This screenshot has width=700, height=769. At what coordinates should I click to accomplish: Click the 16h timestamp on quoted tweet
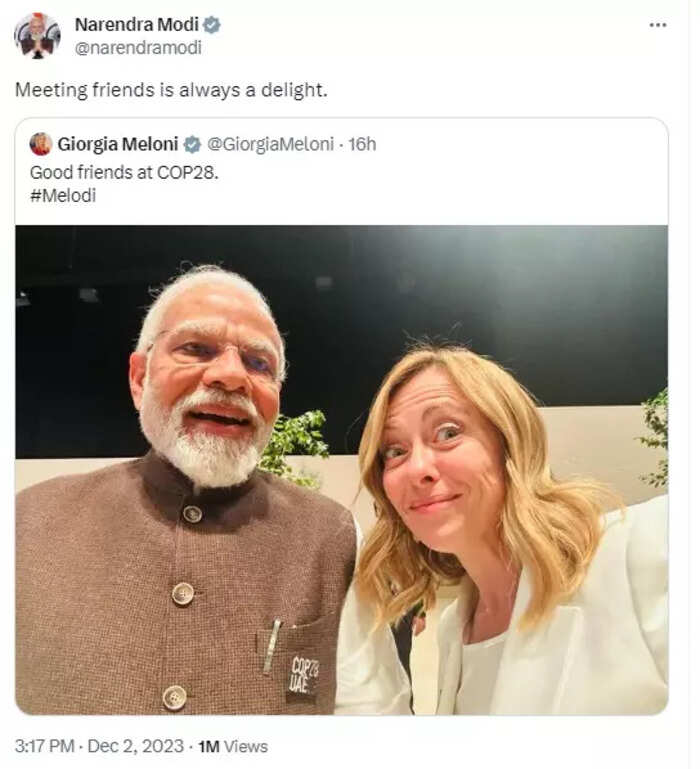pyautogui.click(x=362, y=144)
